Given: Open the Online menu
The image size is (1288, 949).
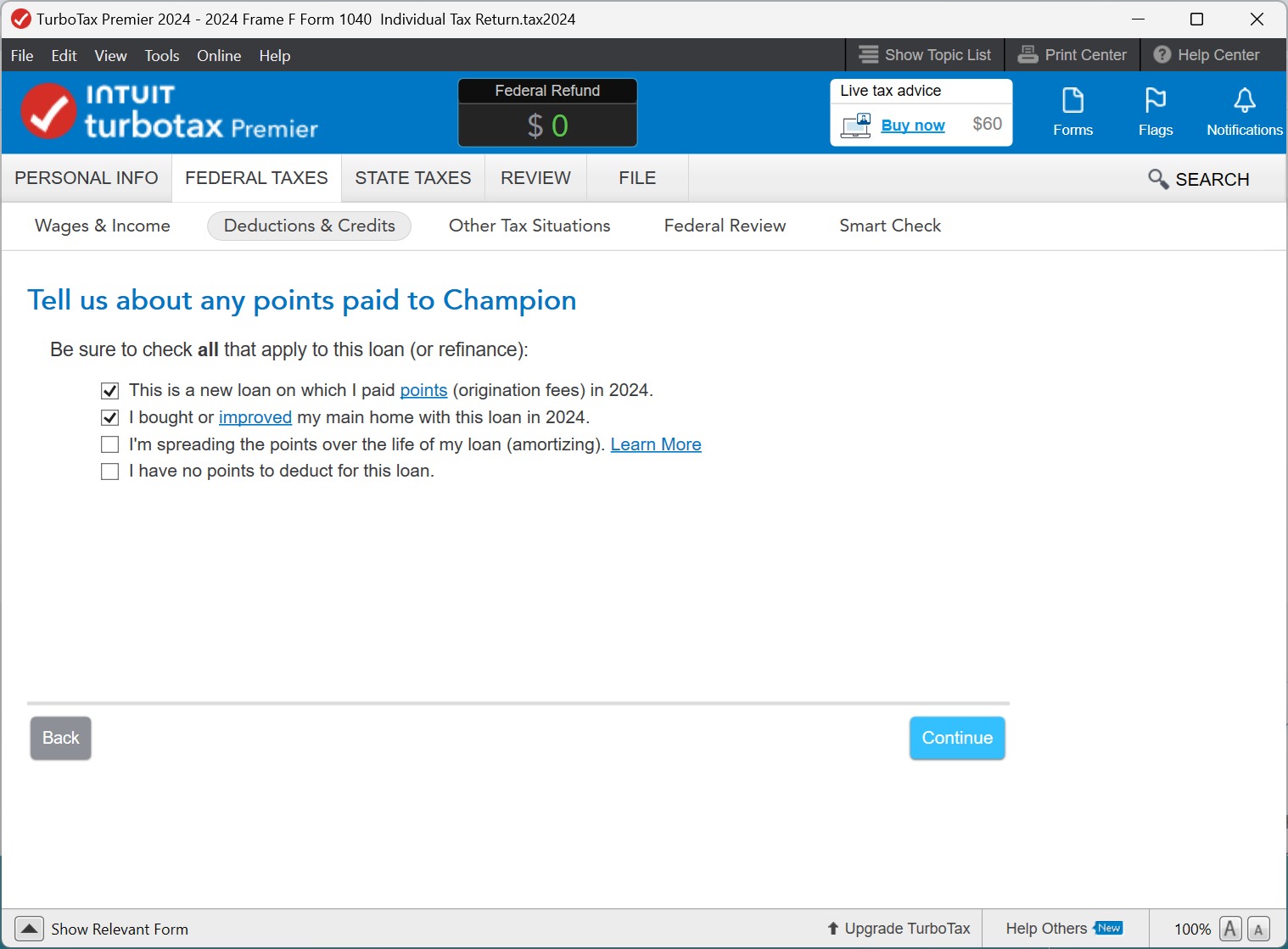Looking at the screenshot, I should coord(219,56).
